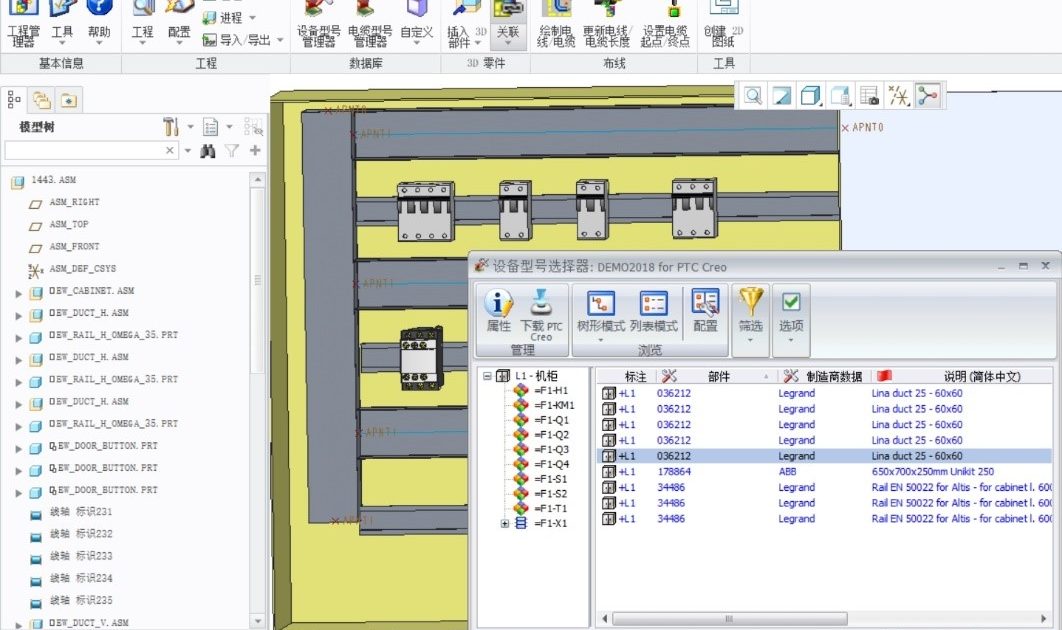The image size is (1062, 630).
Task: Click 属性 in the selector dialog
Action: point(498,312)
